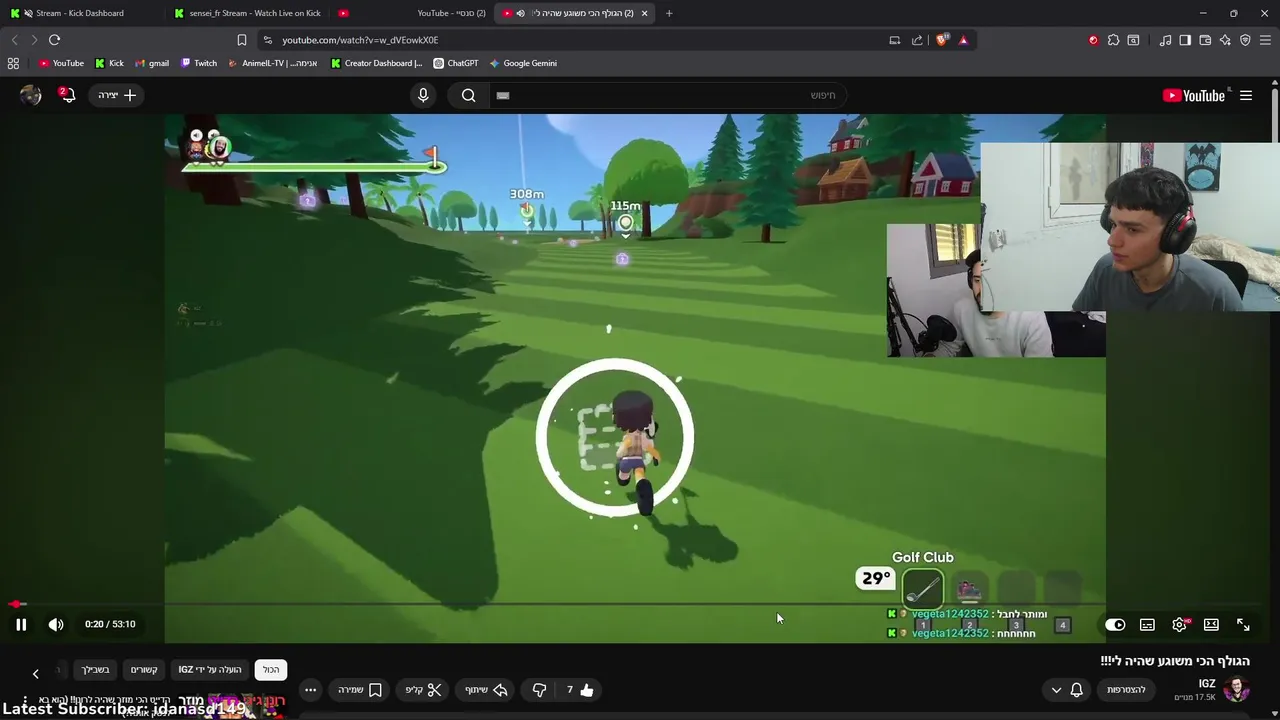Open the three-dot more actions menu
This screenshot has width=1280, height=720.
click(x=310, y=690)
